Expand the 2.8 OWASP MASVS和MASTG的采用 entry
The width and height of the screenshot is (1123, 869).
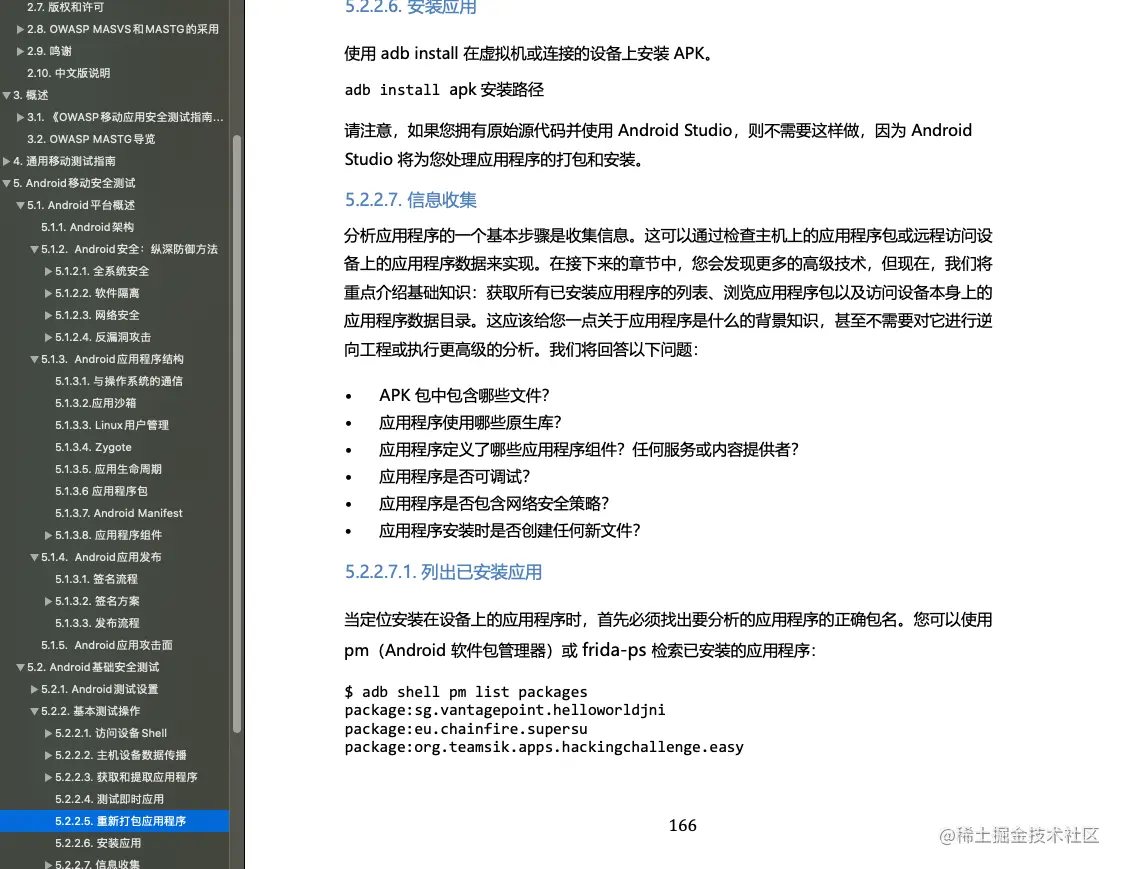click(20, 29)
